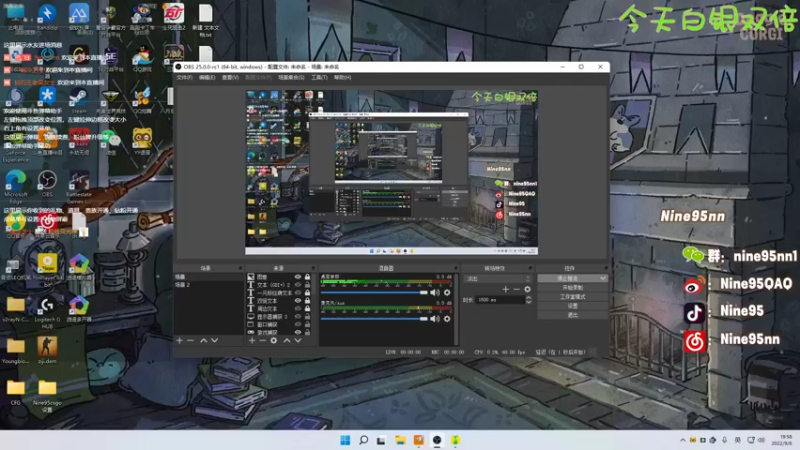Click the Mic/Aux volume slider
Viewport: 800px width, 450px height.
pos(374,319)
